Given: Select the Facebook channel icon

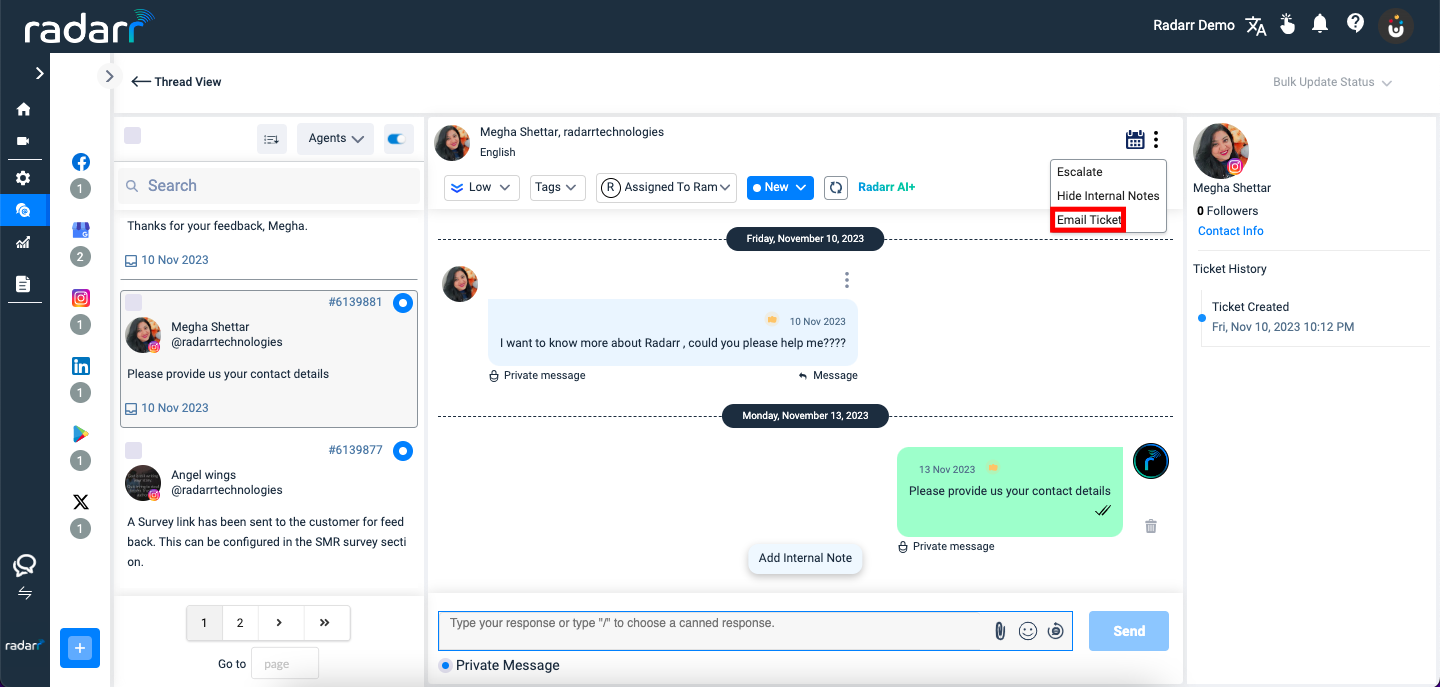Looking at the screenshot, I should coord(81,162).
